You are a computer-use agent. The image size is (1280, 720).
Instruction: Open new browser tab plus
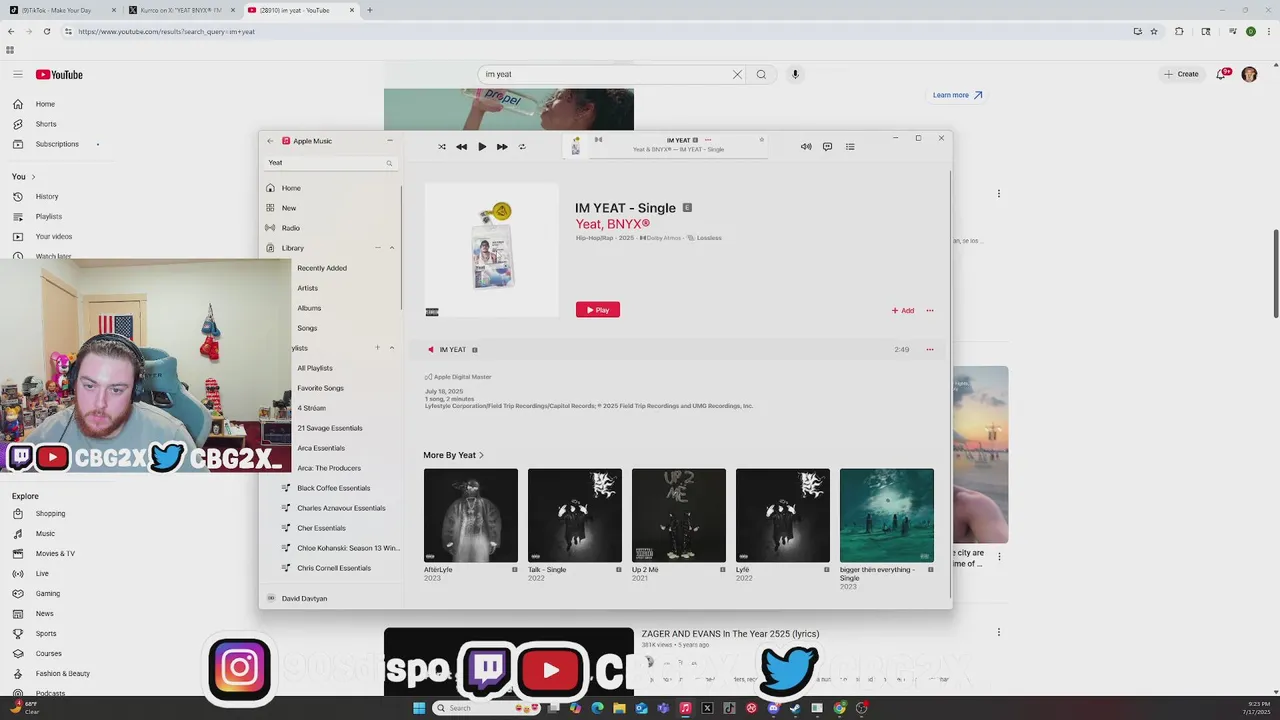[370, 10]
